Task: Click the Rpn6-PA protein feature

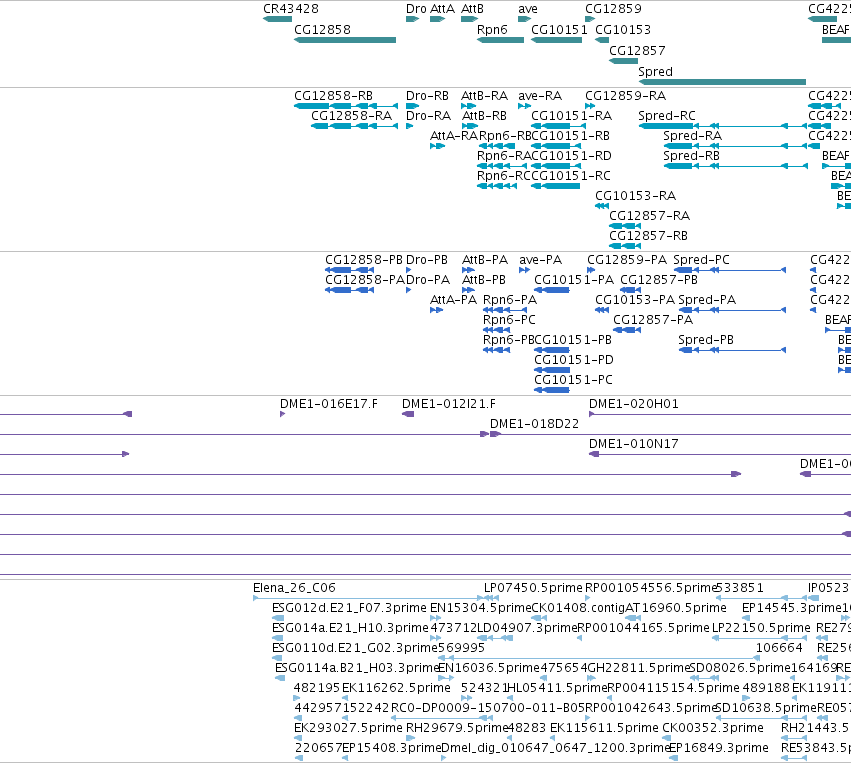Action: point(505,310)
